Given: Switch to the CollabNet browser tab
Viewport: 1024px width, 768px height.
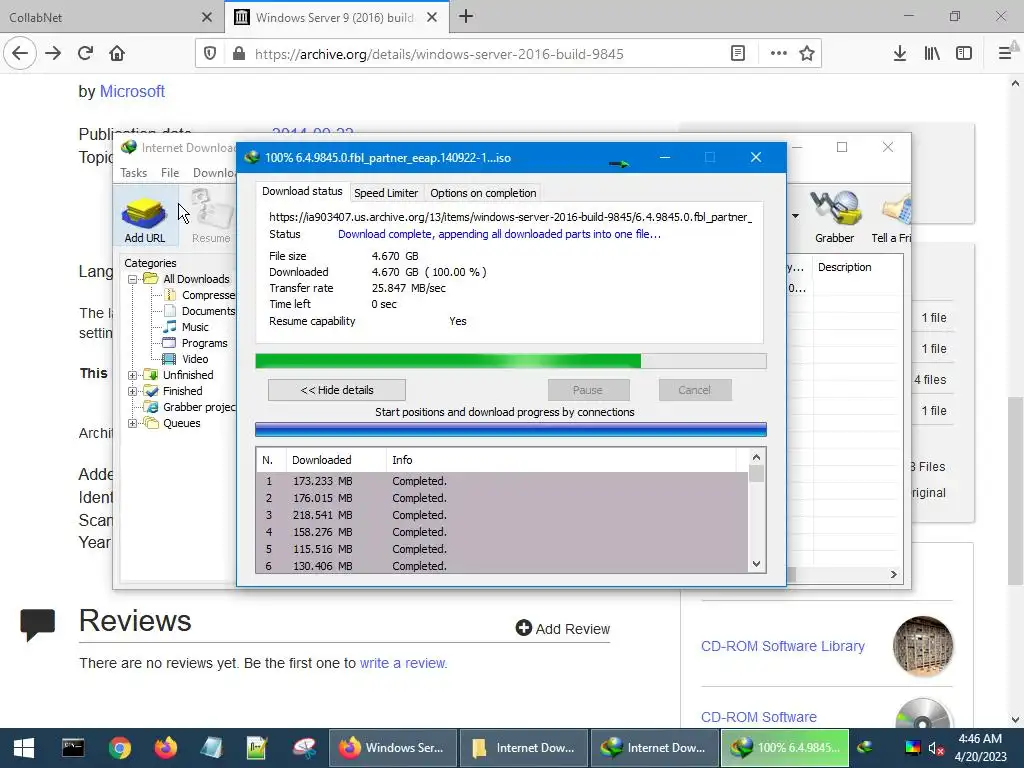Looking at the screenshot, I should pos(111,17).
